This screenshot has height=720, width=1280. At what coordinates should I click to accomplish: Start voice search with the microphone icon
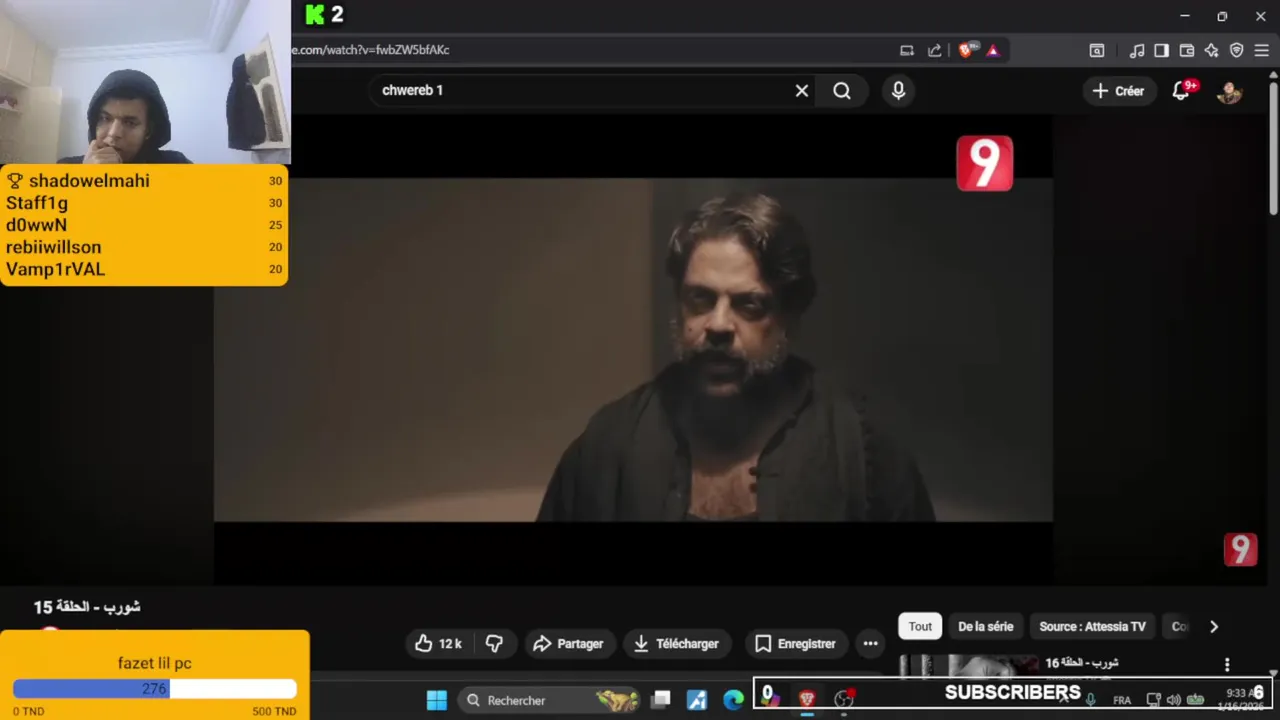898,91
